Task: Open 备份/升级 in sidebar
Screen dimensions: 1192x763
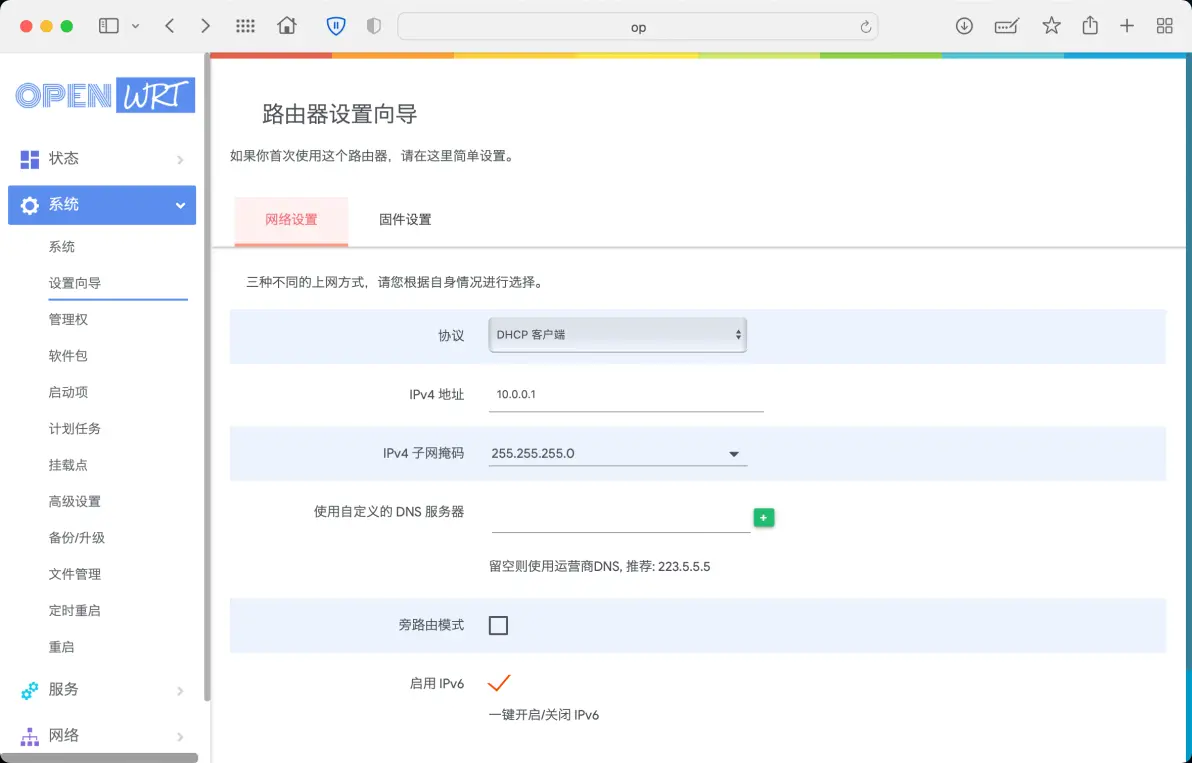Action: click(x=77, y=538)
